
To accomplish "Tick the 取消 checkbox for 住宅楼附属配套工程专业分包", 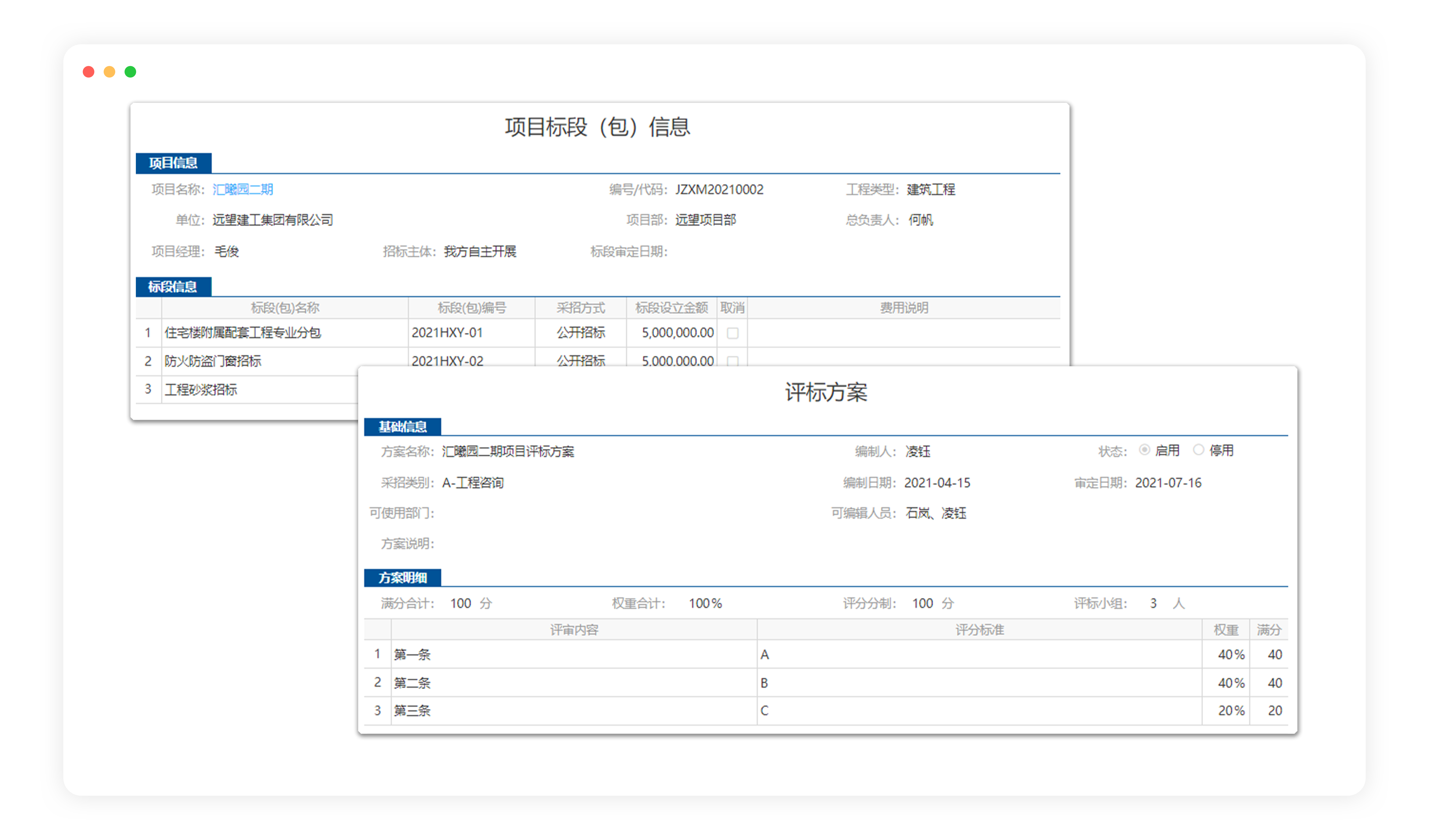I will (733, 333).
